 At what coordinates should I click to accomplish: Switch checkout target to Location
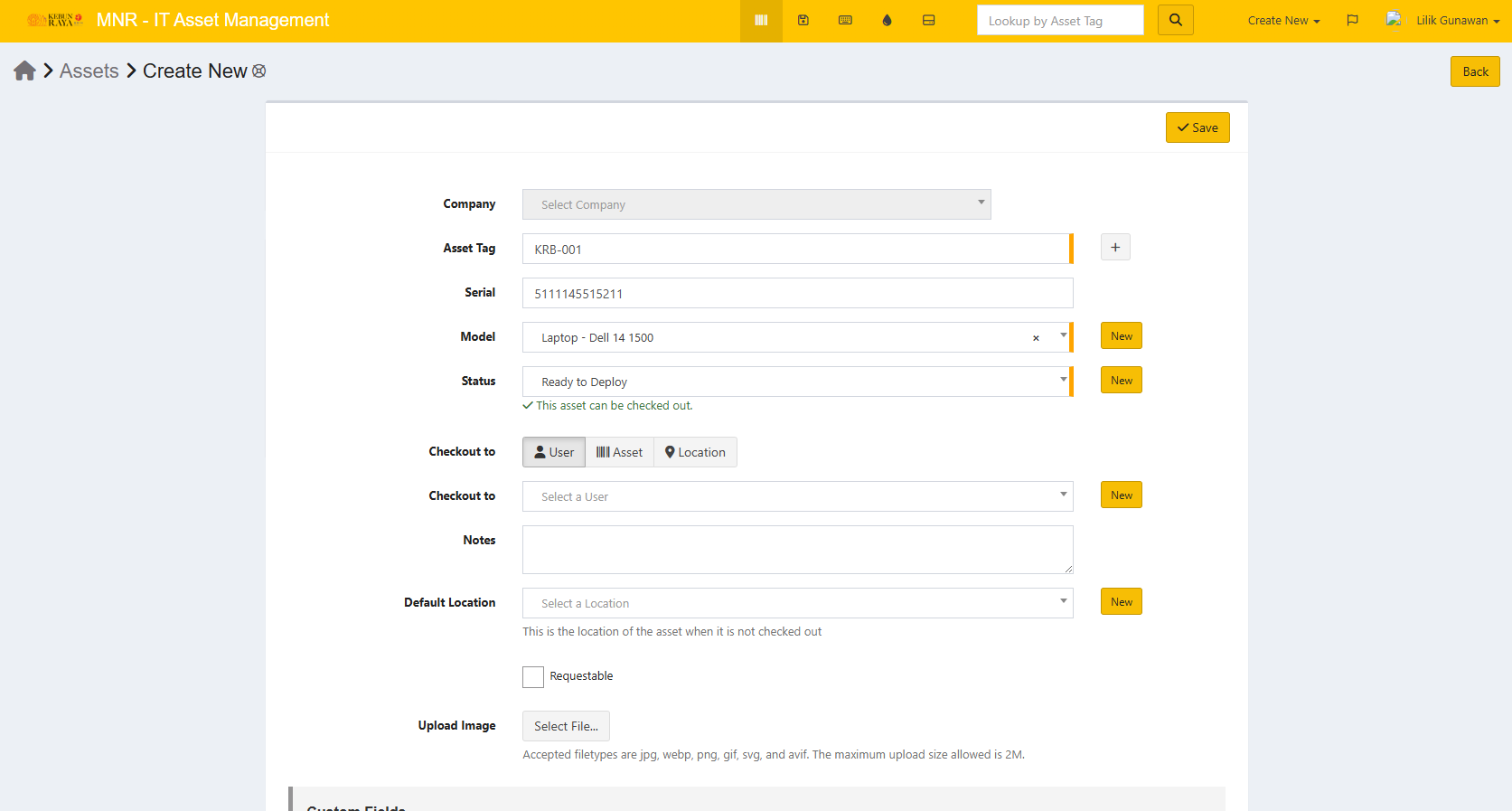(695, 452)
